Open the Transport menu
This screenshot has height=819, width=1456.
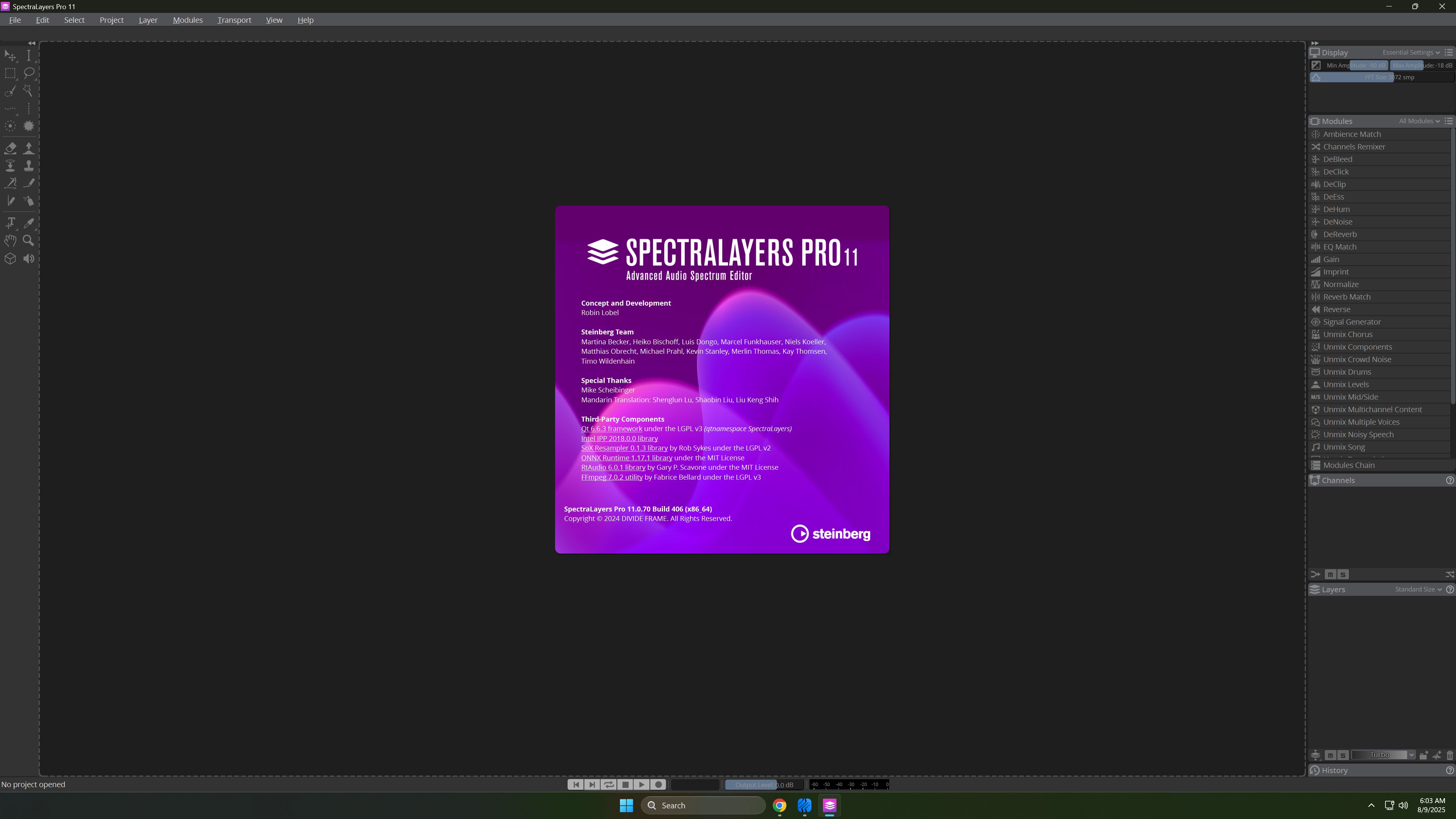234,20
